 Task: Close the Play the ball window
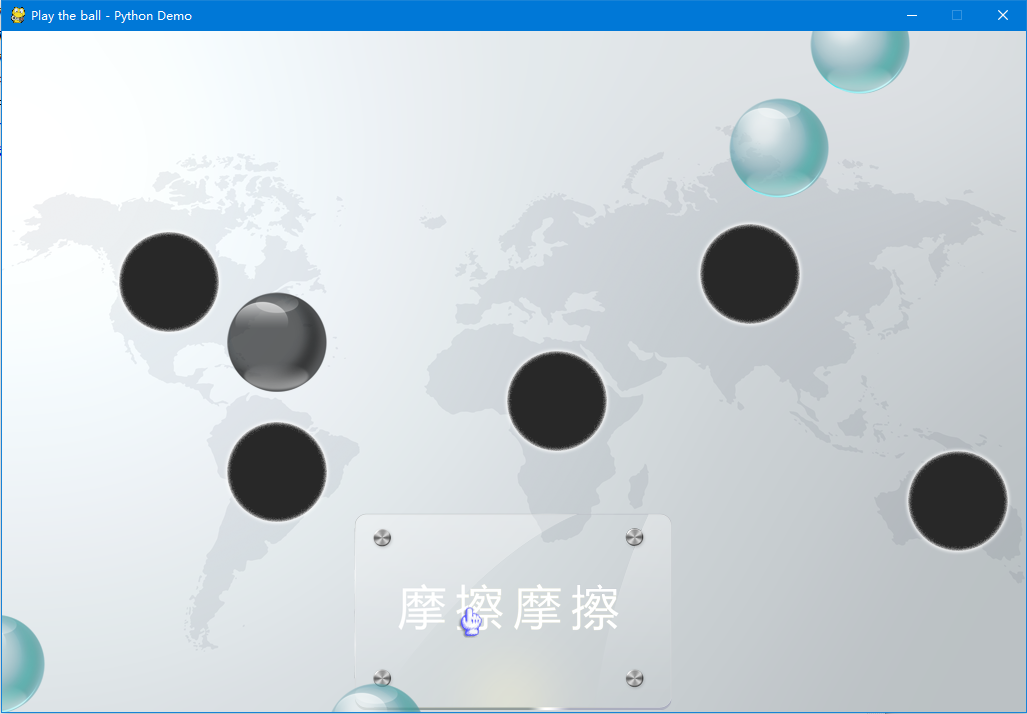pos(1003,15)
